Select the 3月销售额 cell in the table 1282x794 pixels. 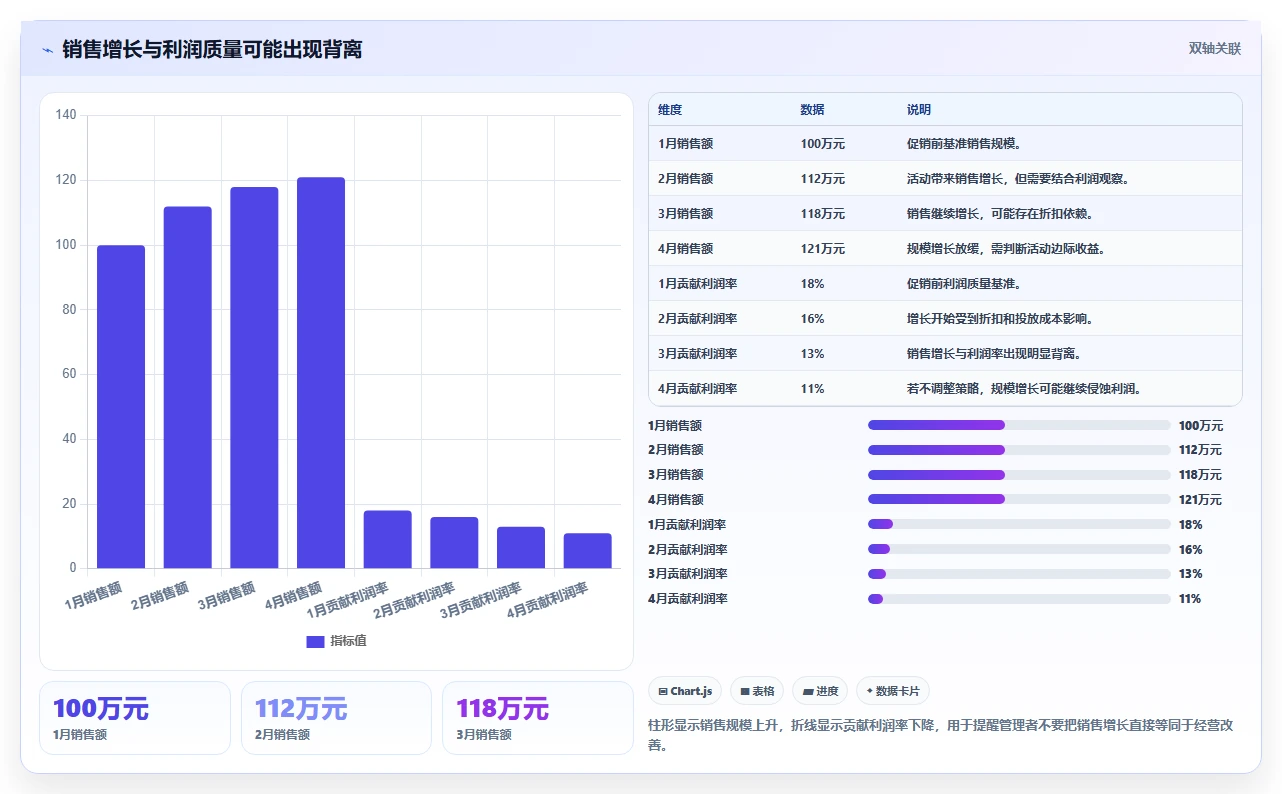(686, 214)
